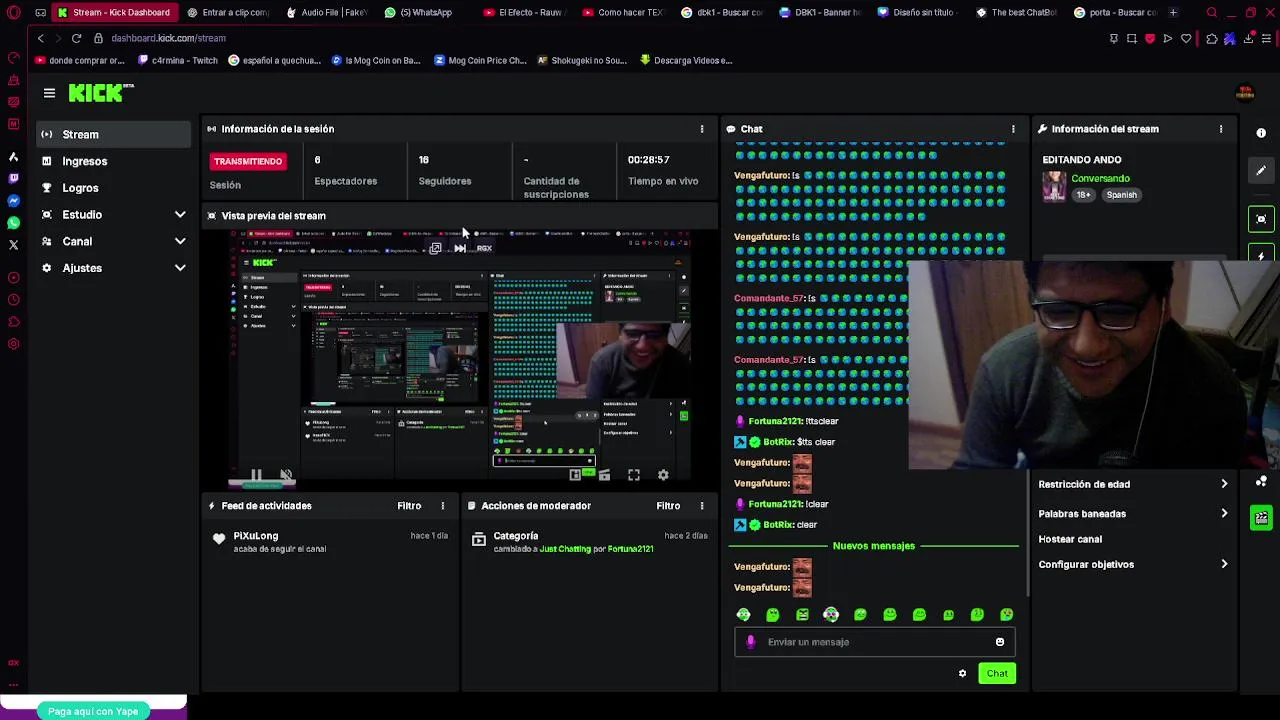The image size is (1280, 720).
Task: Pick the last crying quick emote
Action: tap(1006, 615)
